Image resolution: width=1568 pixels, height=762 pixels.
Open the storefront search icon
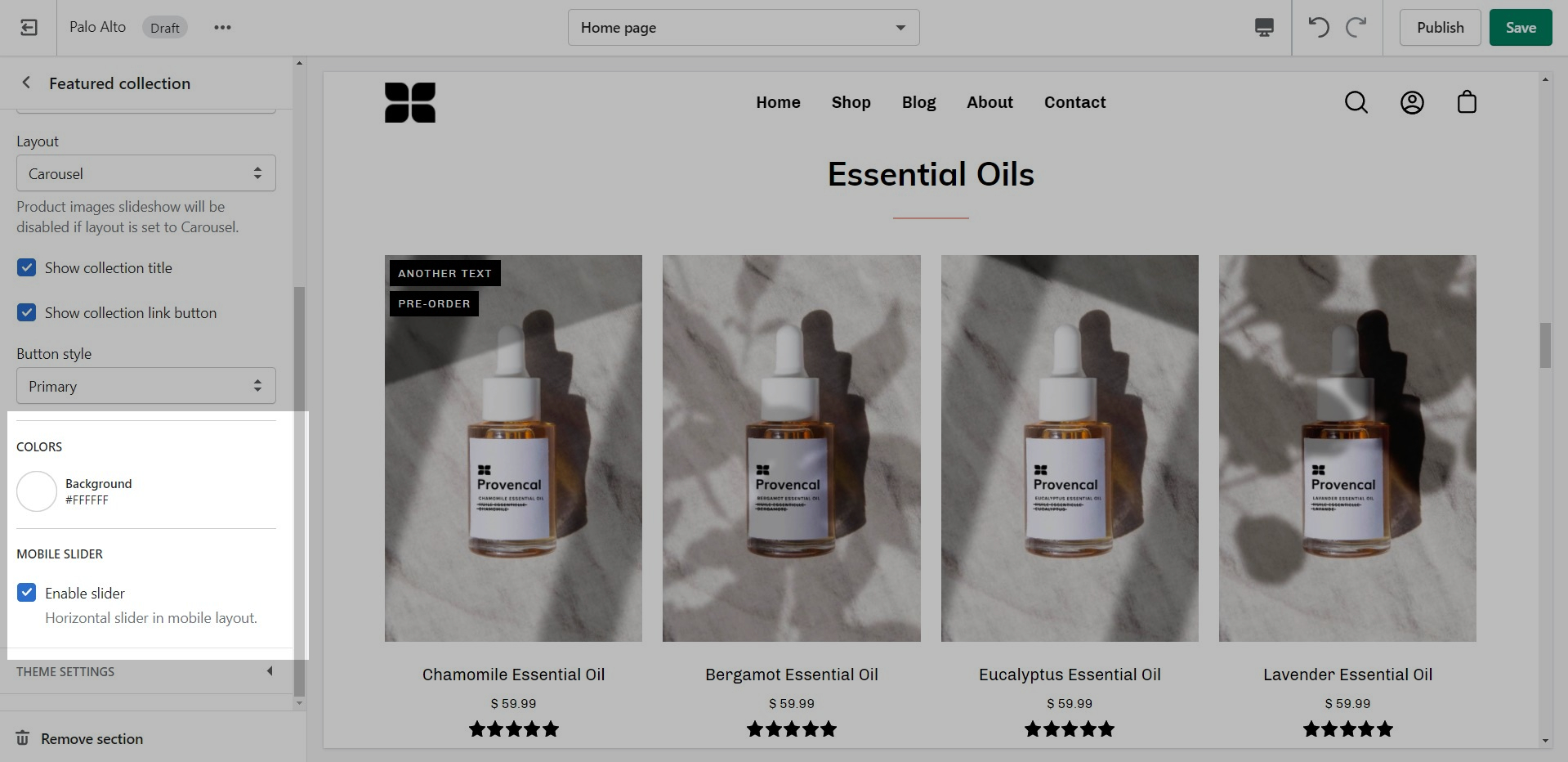(1356, 102)
